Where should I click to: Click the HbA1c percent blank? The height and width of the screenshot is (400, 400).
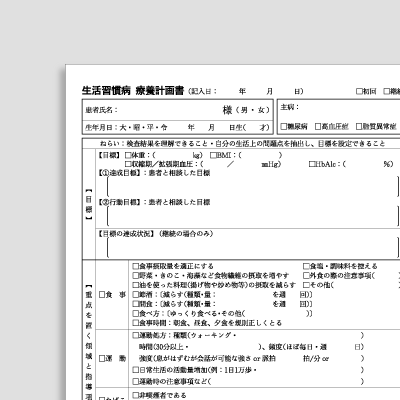364,164
